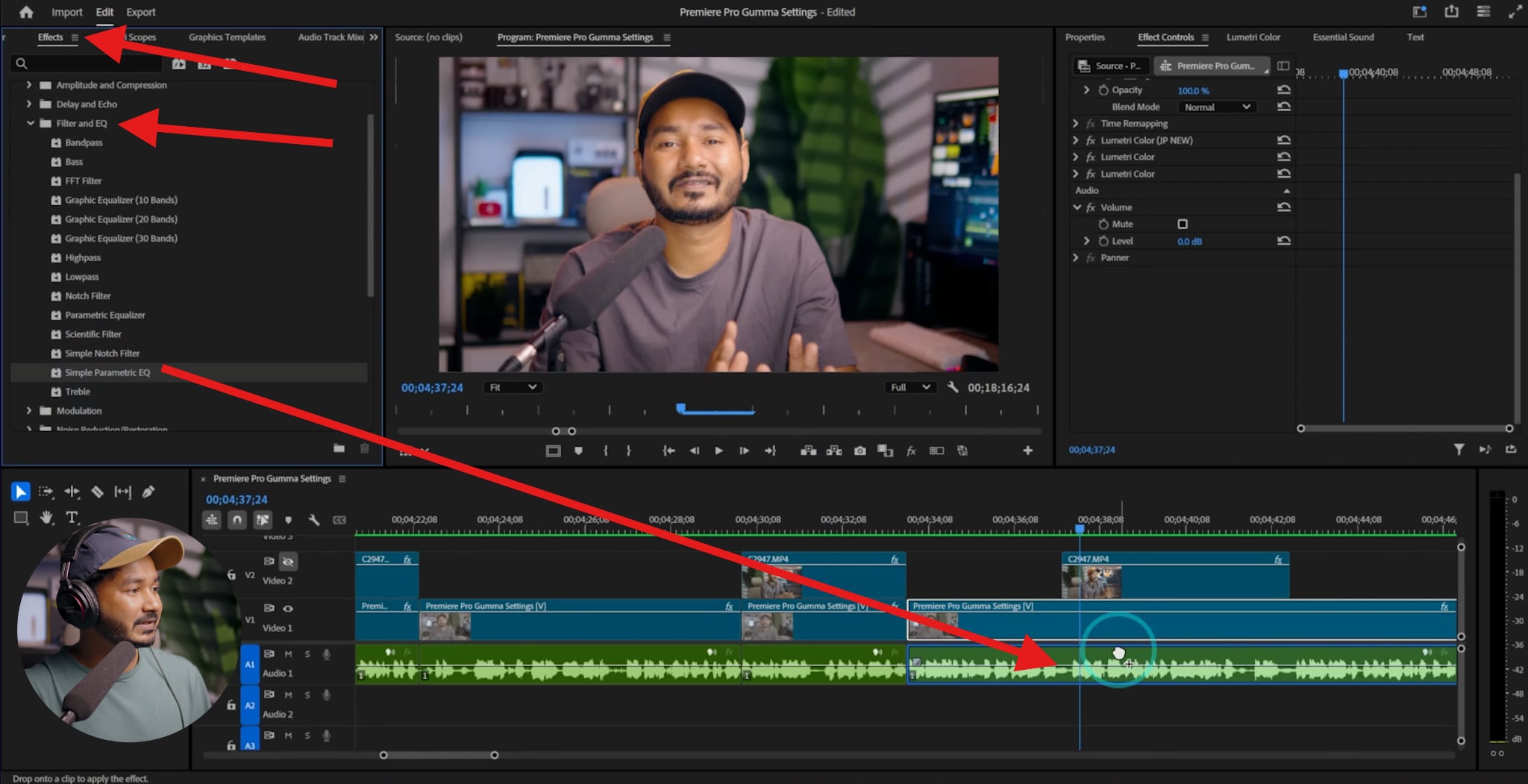Collapse the Filter and EQ folder

coord(31,123)
